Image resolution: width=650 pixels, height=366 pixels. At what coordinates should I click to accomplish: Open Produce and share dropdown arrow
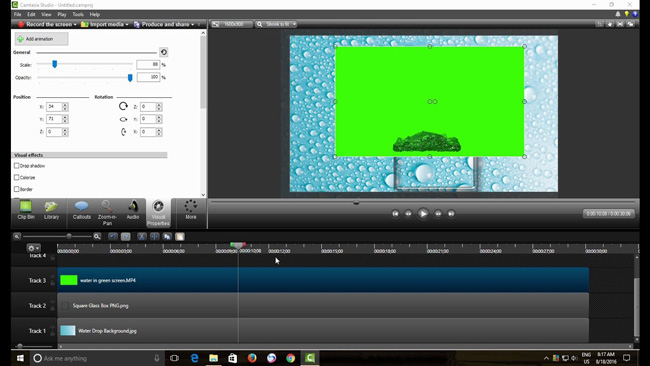tap(193, 24)
